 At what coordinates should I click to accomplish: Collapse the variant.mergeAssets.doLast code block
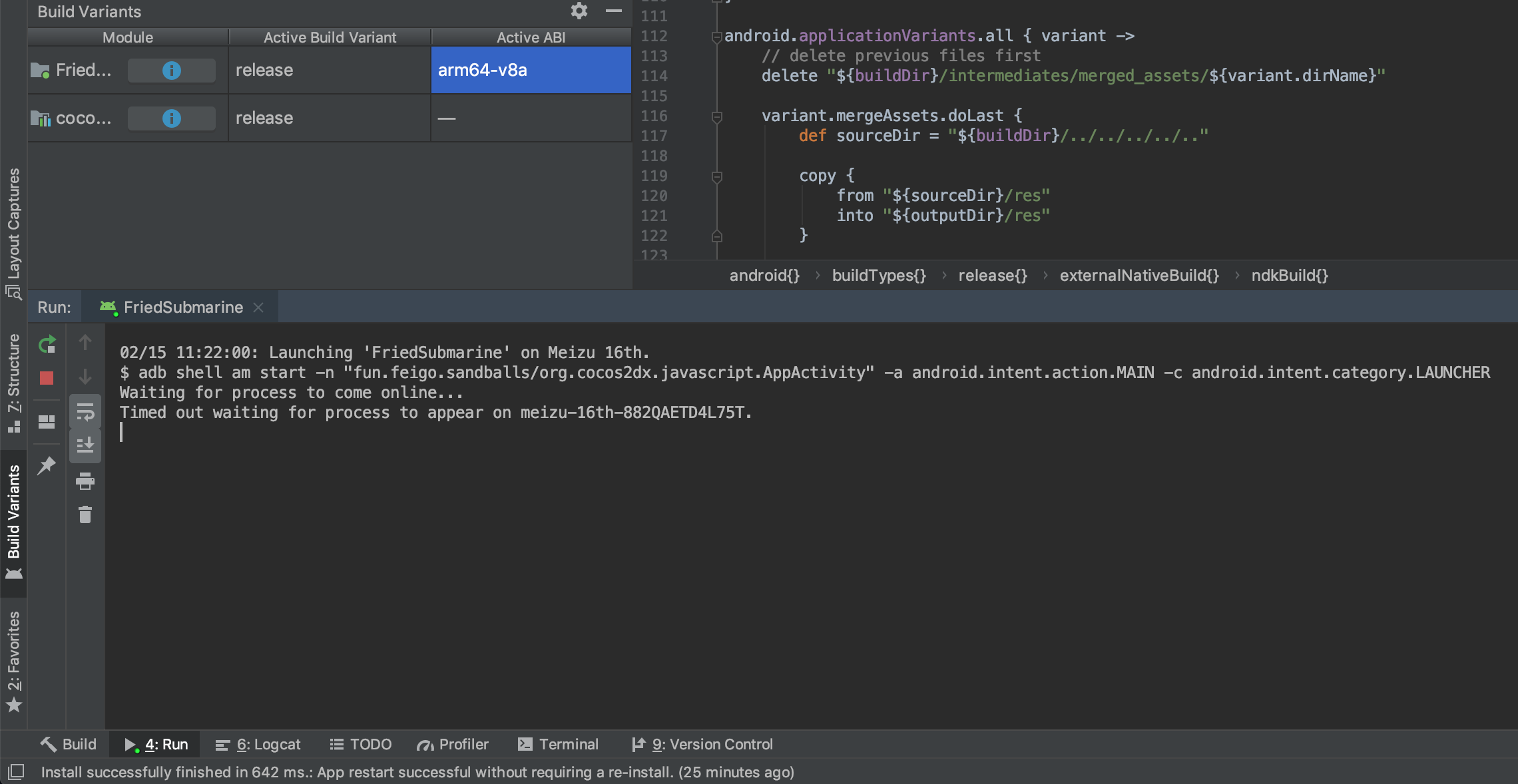pyautogui.click(x=717, y=116)
